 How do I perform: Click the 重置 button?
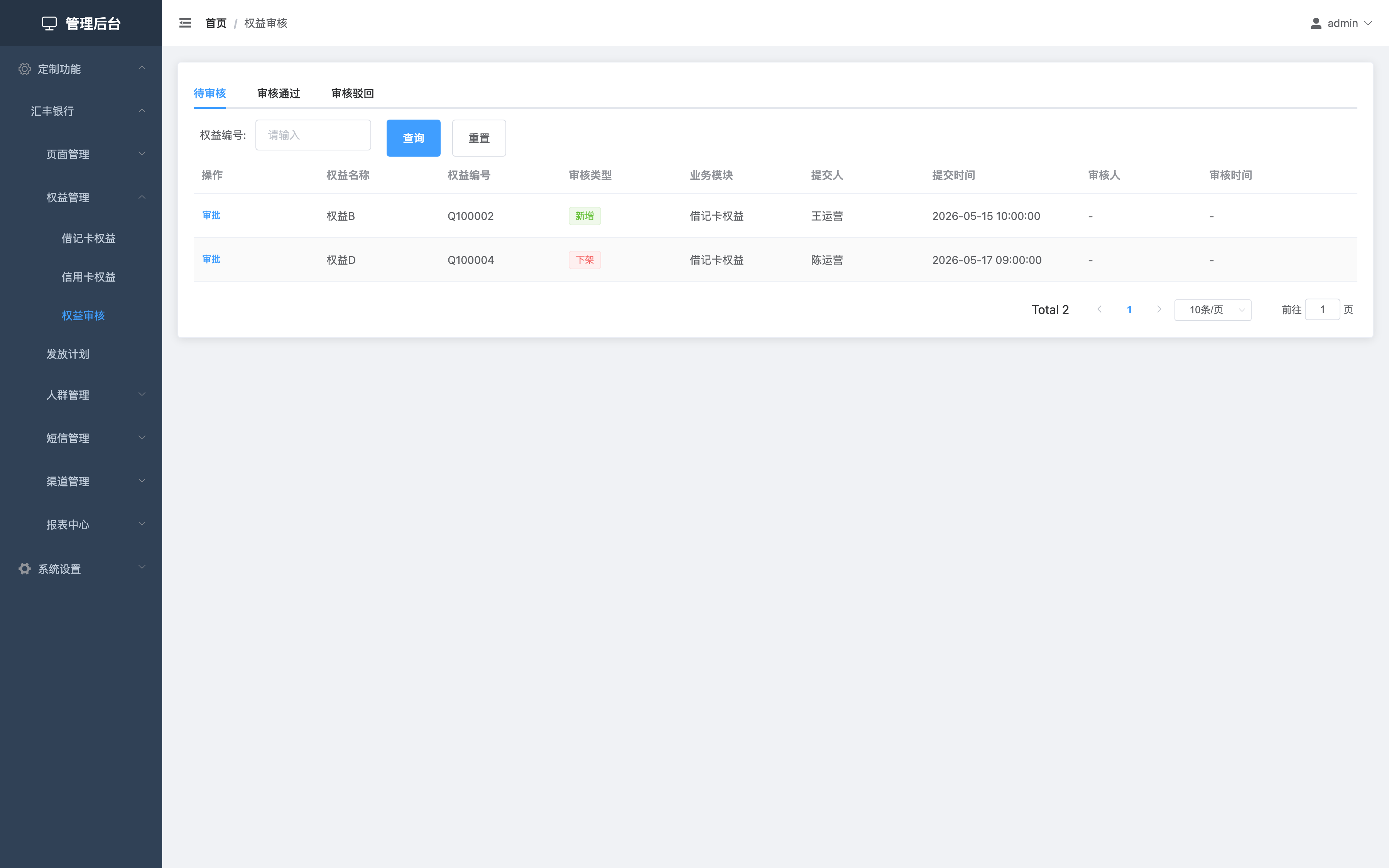click(x=479, y=138)
